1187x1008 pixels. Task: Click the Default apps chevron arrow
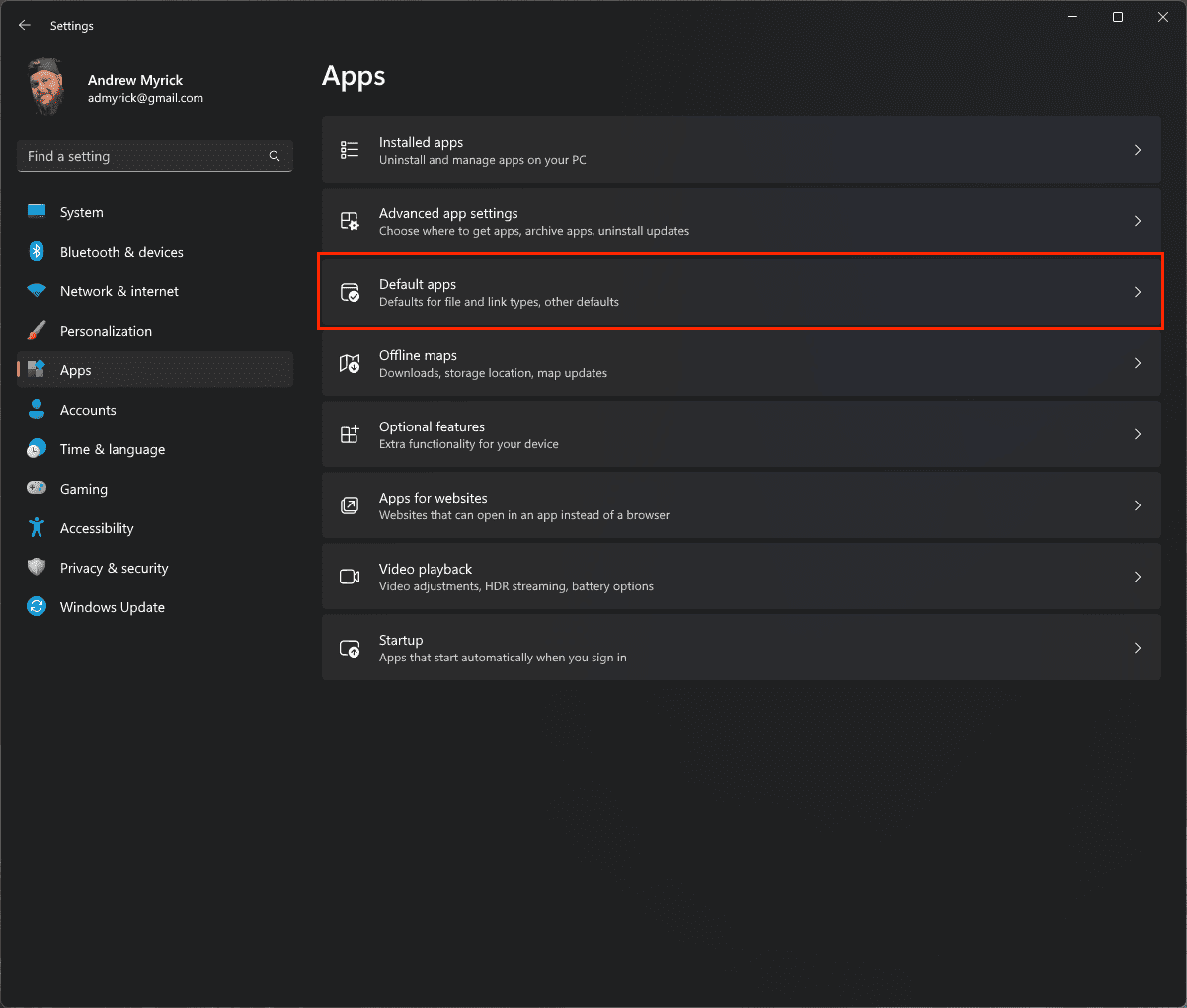(1138, 292)
